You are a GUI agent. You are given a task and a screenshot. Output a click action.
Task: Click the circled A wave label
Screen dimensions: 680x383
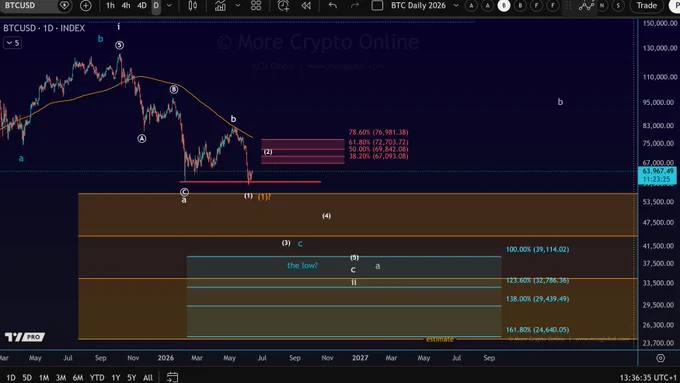pyautogui.click(x=142, y=139)
